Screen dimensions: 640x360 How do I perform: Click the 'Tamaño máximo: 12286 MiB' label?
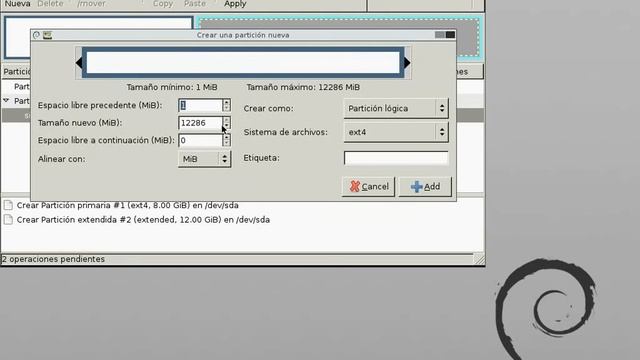(303, 87)
